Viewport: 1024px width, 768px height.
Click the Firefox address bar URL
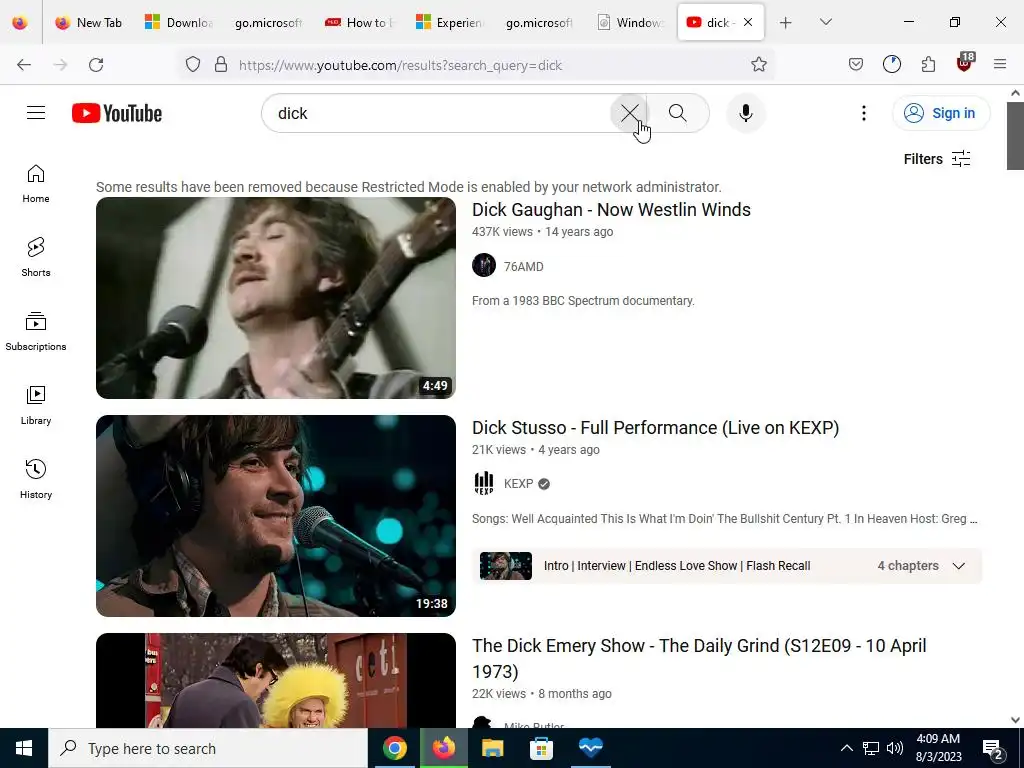coord(400,65)
